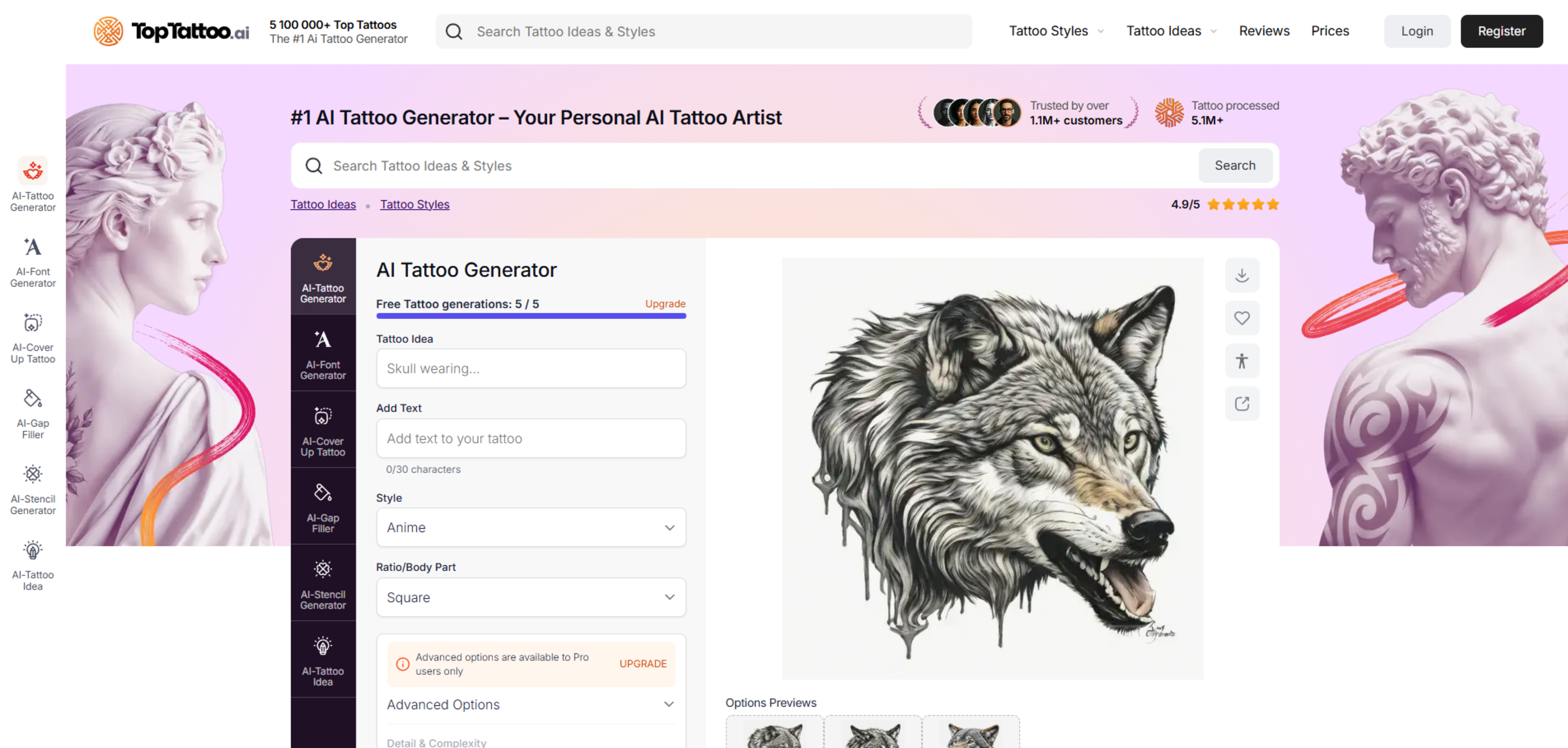
Task: Click the "4.9/5" rating text
Action: pyautogui.click(x=1185, y=205)
